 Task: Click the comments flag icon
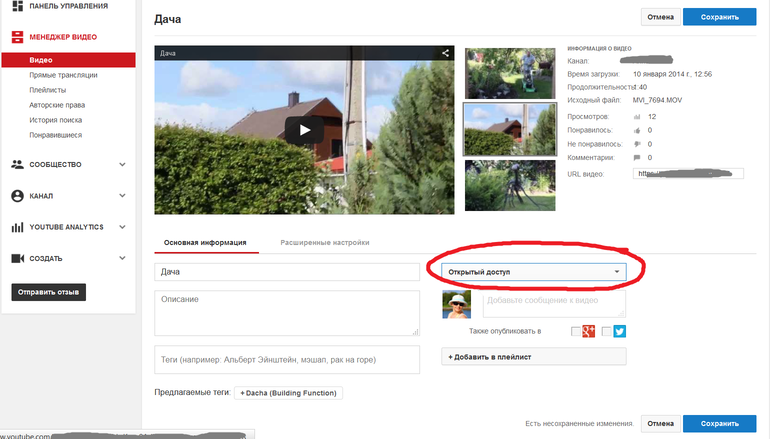click(x=637, y=158)
